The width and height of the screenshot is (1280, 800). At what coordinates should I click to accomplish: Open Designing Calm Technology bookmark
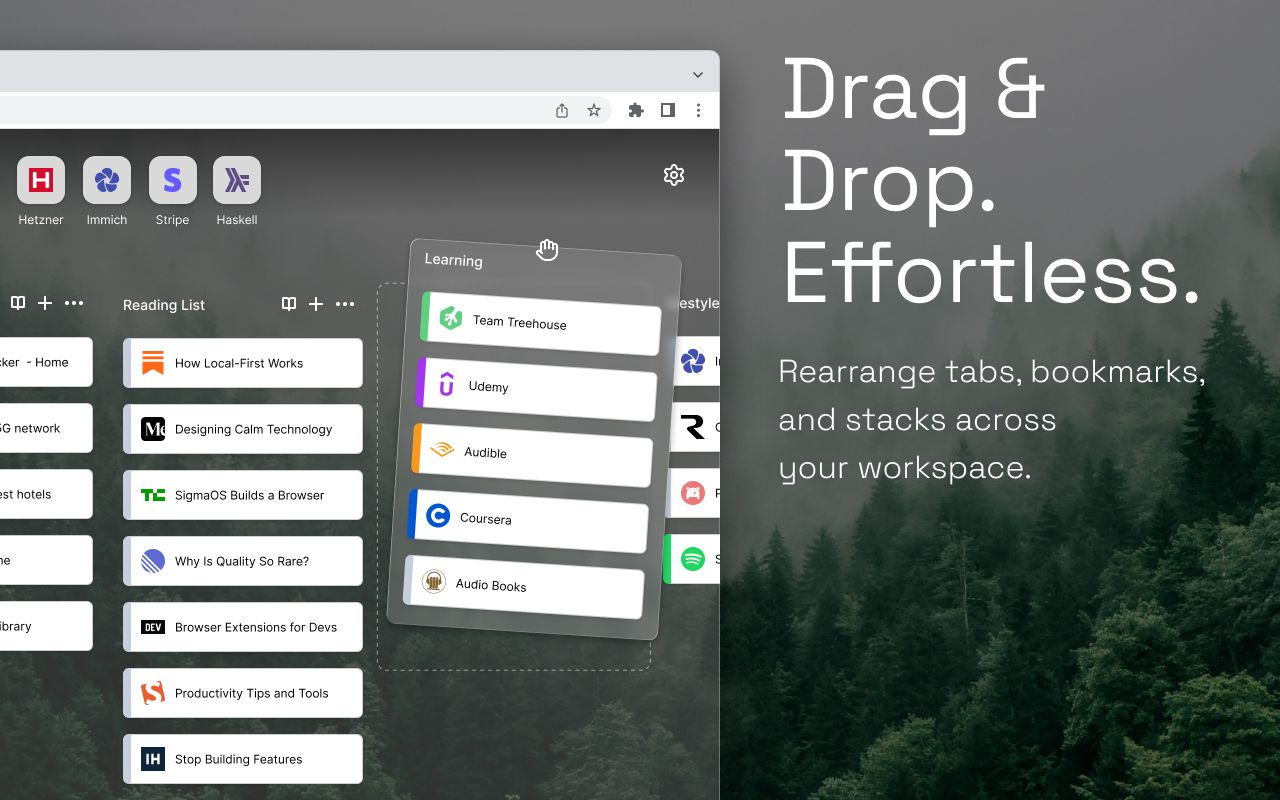[243, 429]
